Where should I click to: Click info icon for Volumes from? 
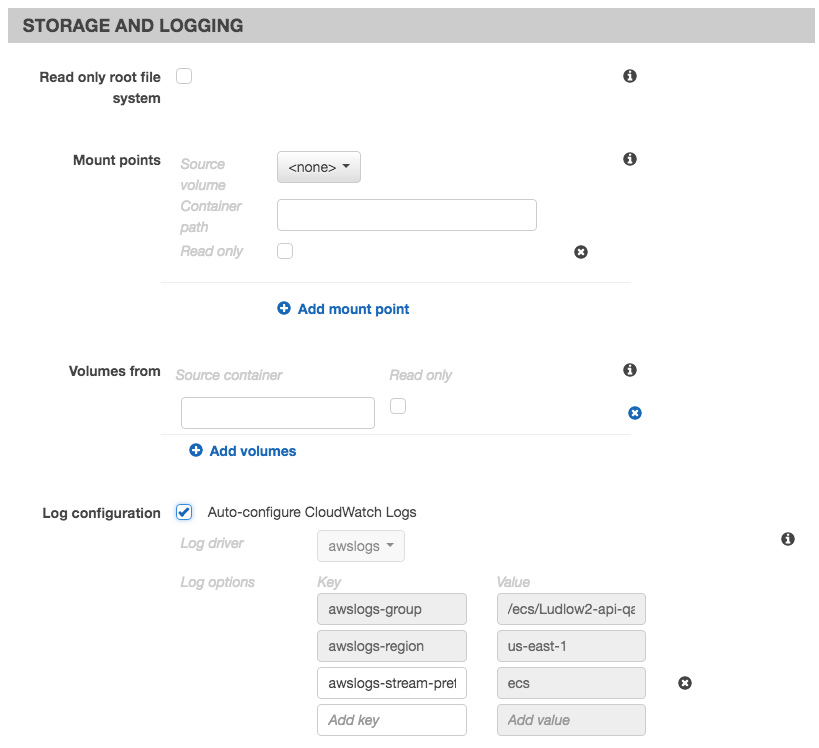click(630, 370)
